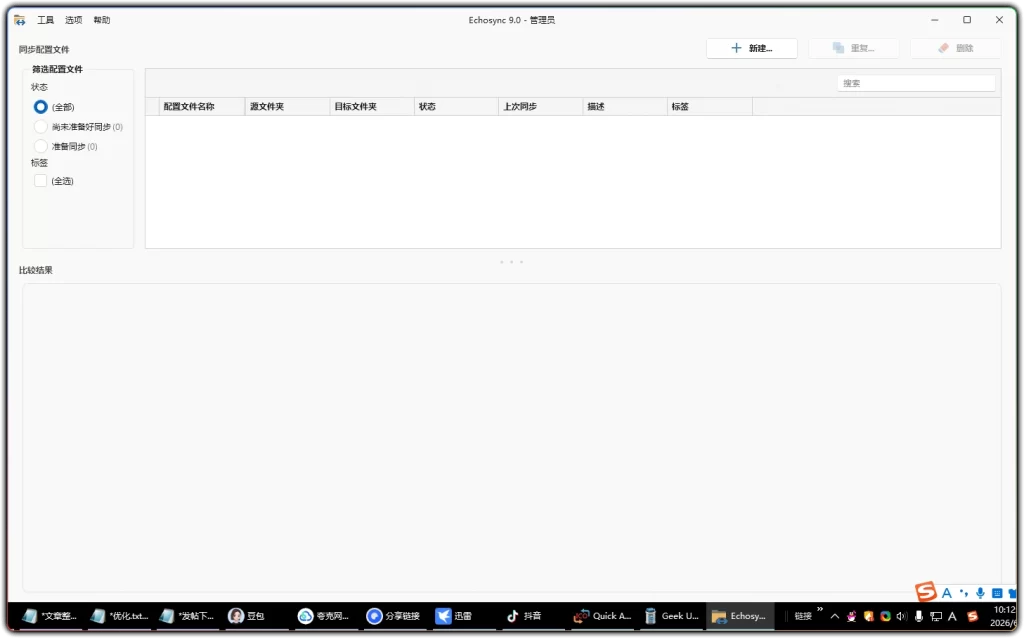Sort by the 配置文件名称 column header
Image resolution: width=1024 pixels, height=638 pixels.
tap(202, 106)
